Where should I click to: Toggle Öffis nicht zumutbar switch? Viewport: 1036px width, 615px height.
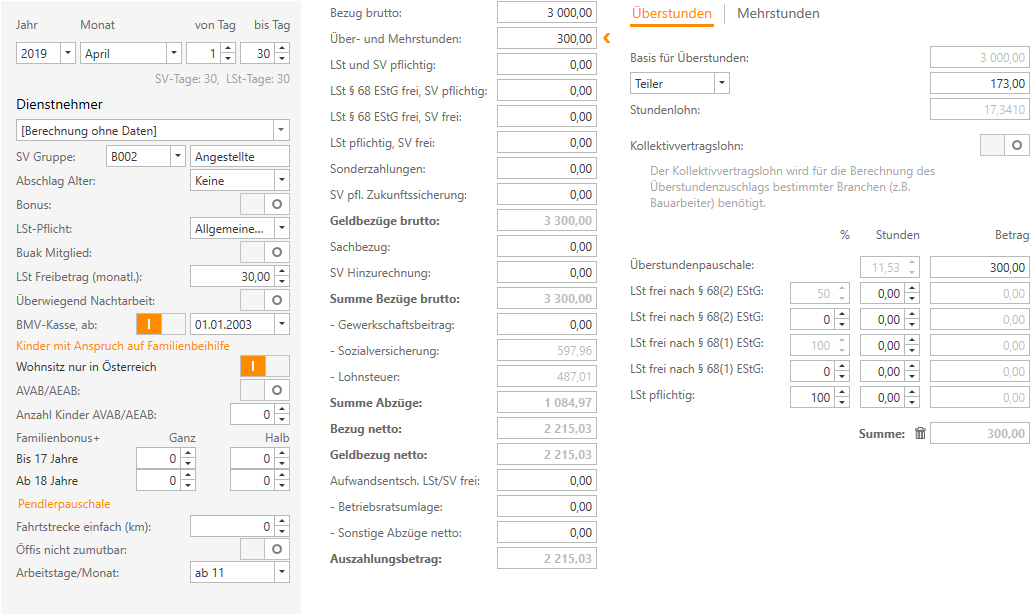coord(265,549)
